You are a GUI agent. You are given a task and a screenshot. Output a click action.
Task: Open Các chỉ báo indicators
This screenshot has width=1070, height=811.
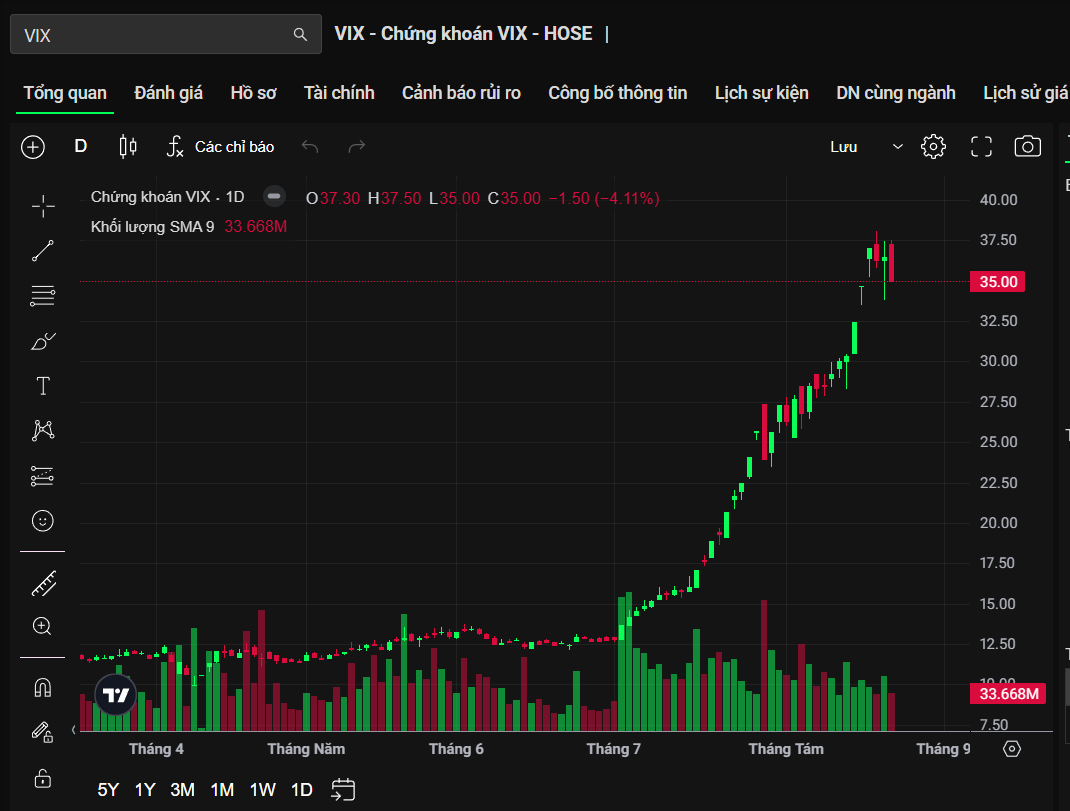220,147
